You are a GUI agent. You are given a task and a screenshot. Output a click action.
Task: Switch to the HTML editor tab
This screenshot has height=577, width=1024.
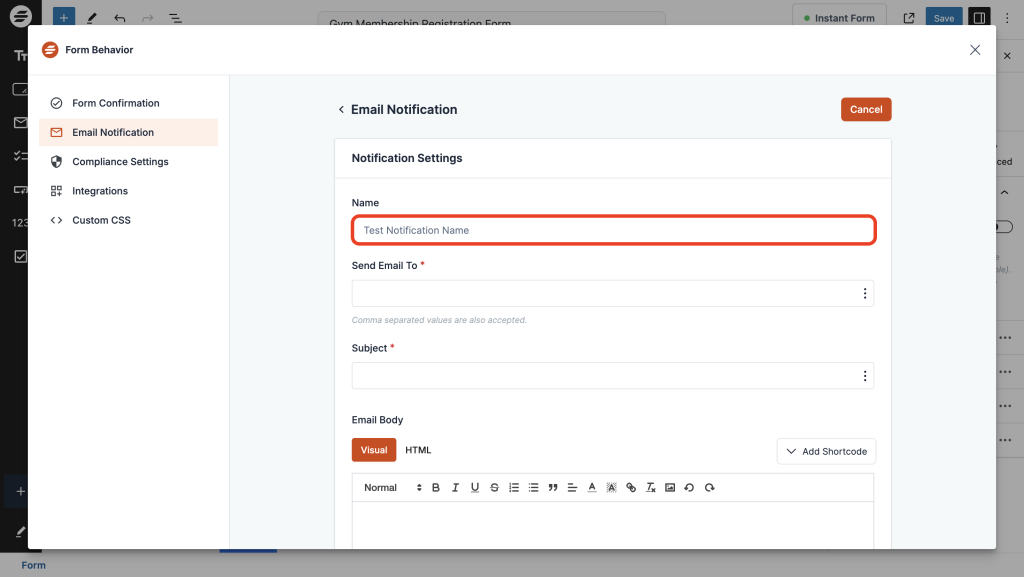click(418, 450)
